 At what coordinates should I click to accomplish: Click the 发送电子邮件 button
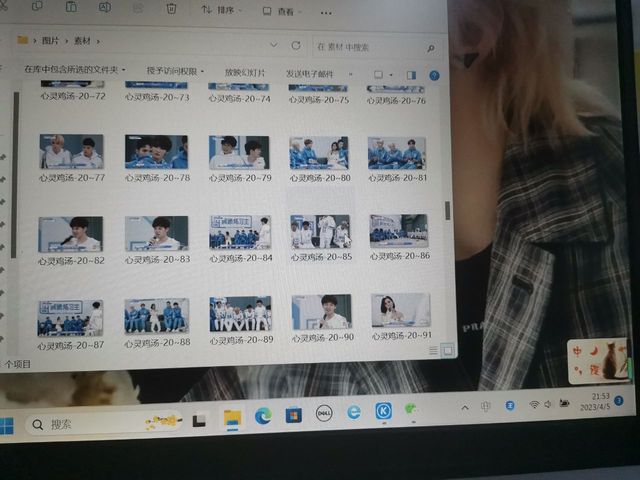310,73
